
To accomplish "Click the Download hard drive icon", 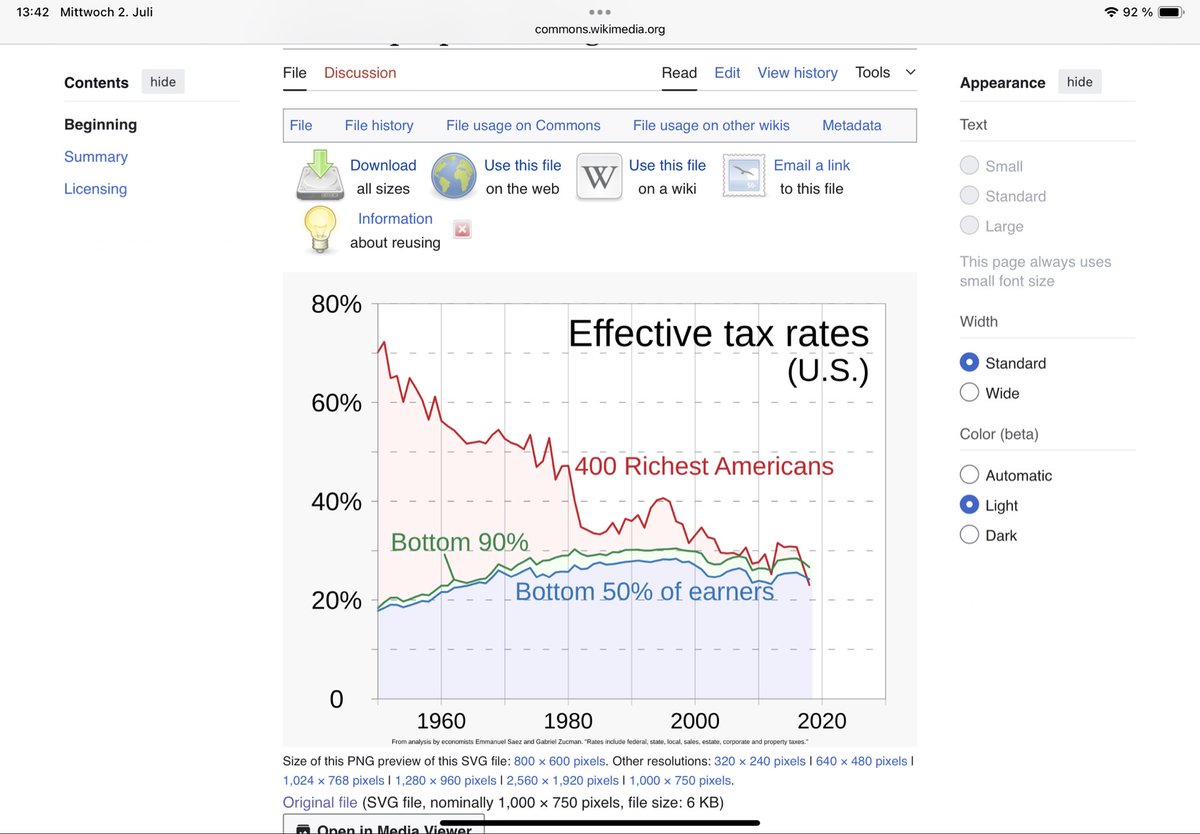I will (x=320, y=175).
